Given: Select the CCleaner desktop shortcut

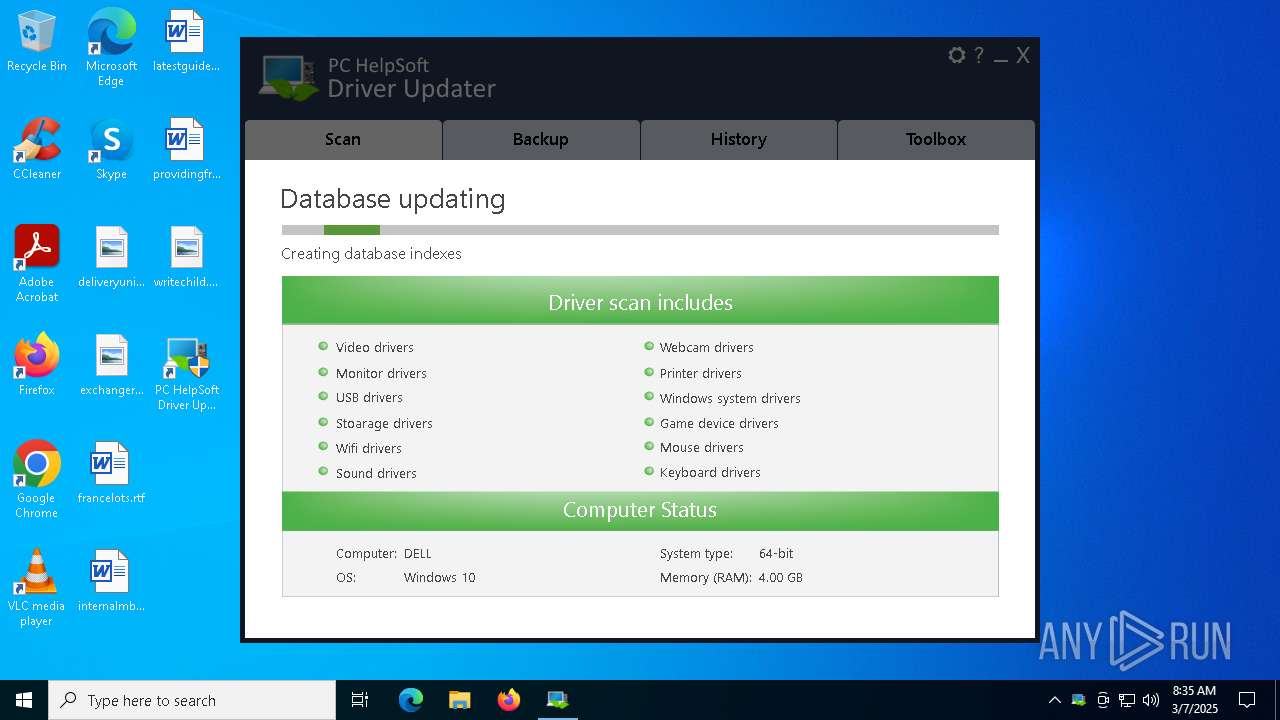Looking at the screenshot, I should coord(37,150).
